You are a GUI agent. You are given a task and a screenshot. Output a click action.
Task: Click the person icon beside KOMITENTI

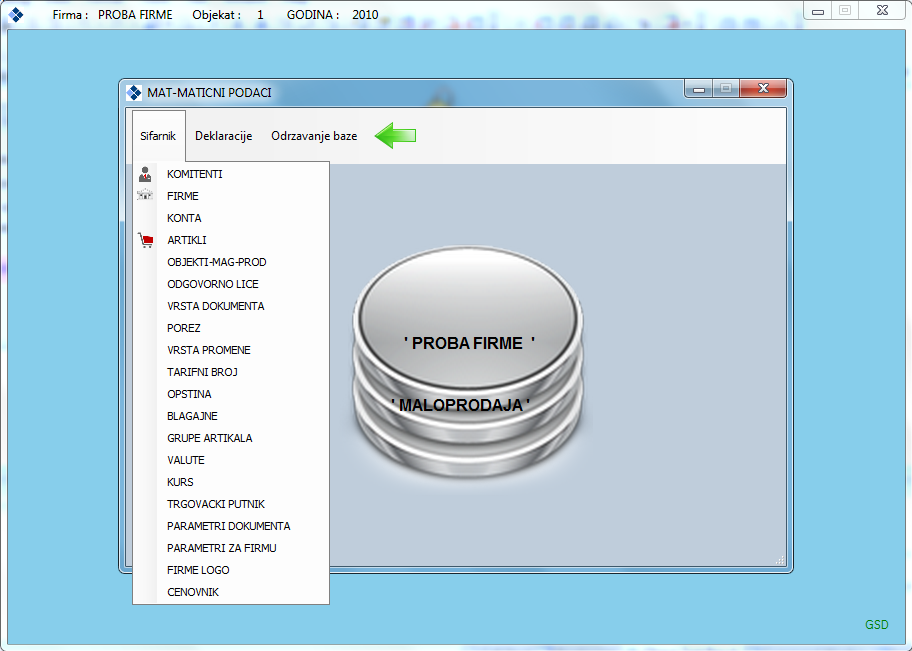[145, 174]
